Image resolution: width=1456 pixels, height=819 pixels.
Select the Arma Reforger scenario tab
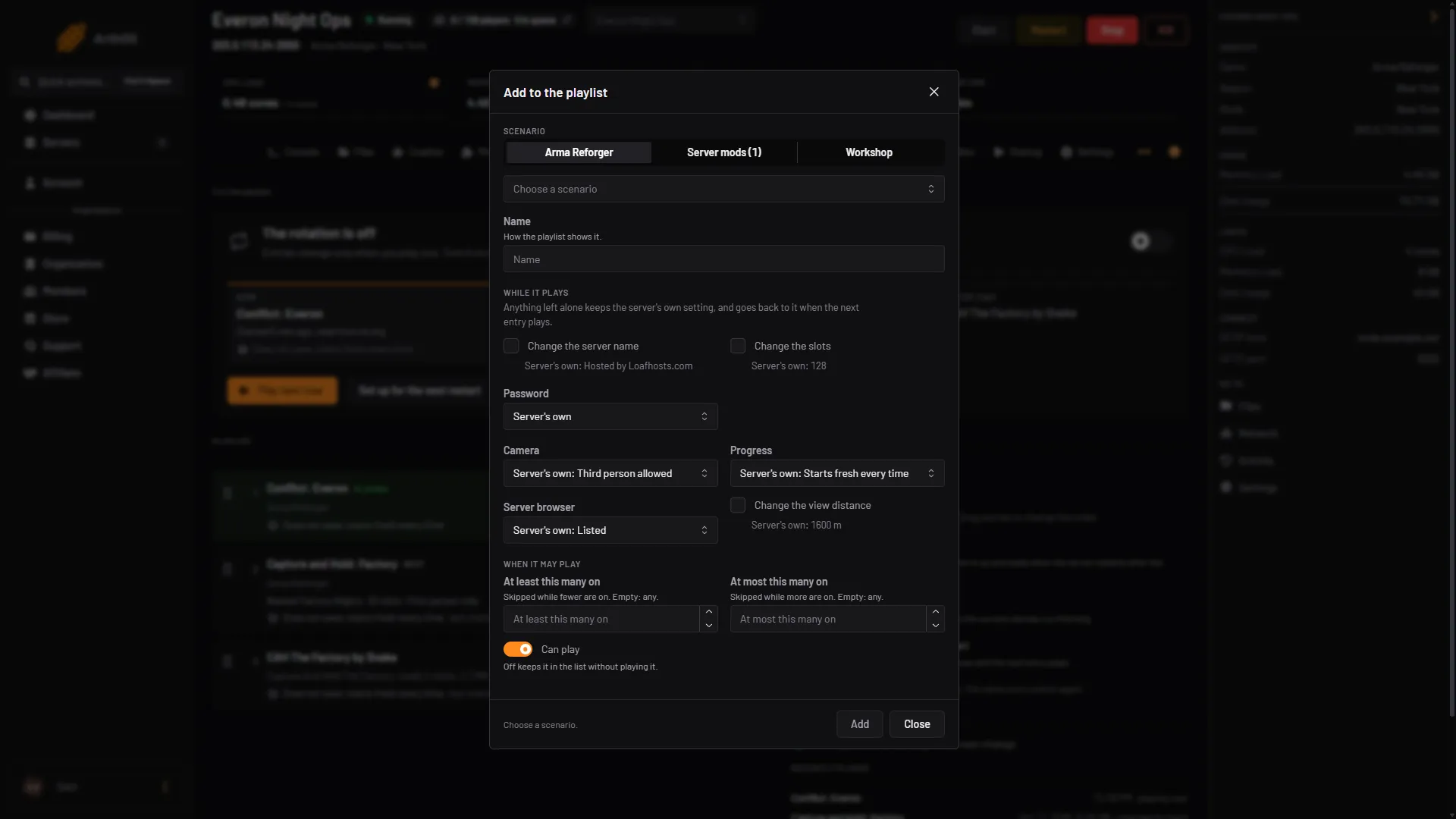tap(579, 152)
